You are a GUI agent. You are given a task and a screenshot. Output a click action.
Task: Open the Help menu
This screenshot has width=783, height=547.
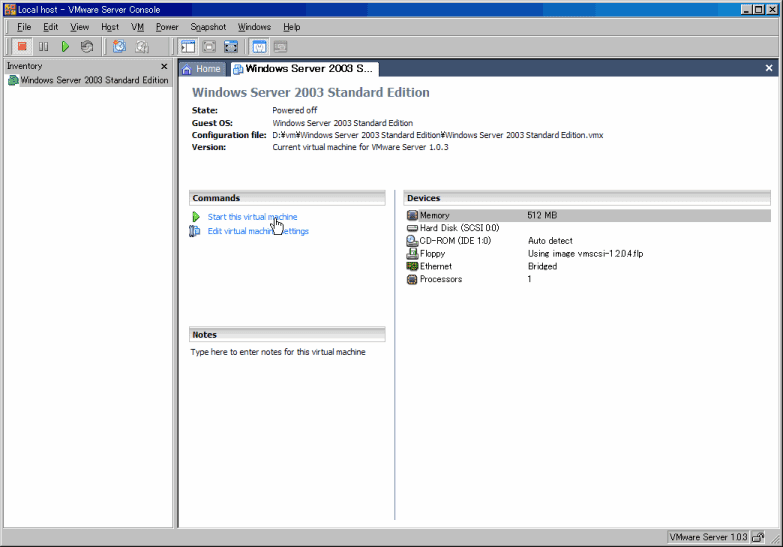pos(292,27)
